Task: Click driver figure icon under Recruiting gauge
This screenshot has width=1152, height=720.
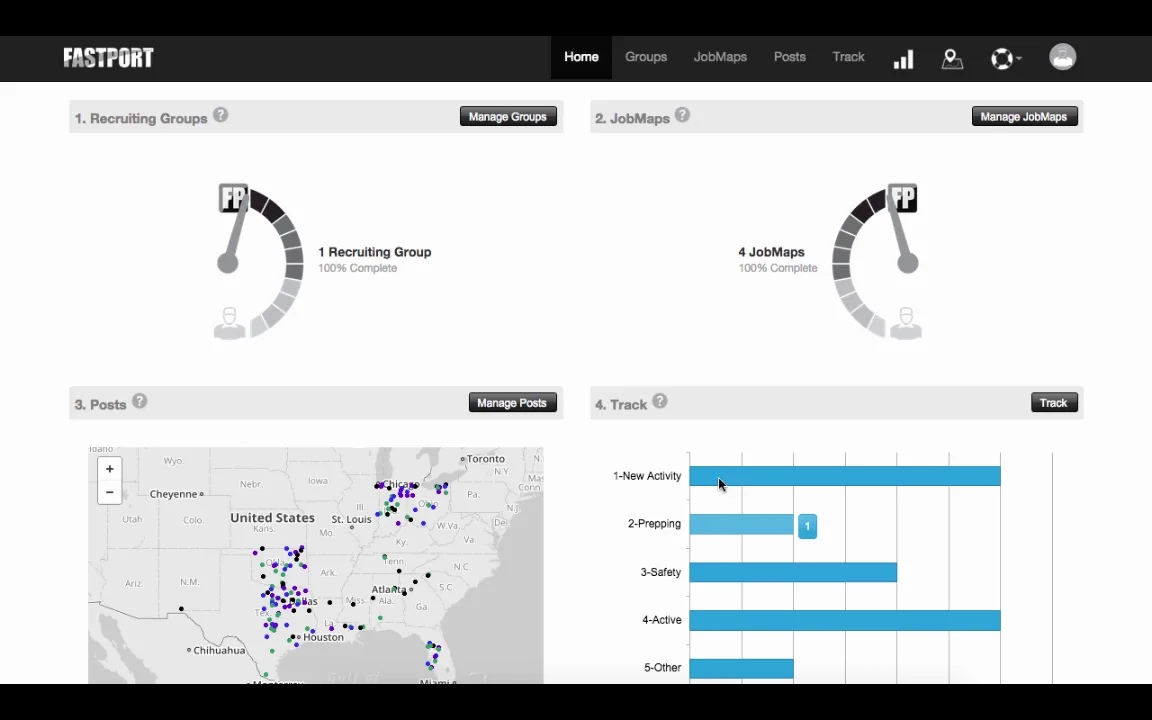Action: coord(229,323)
